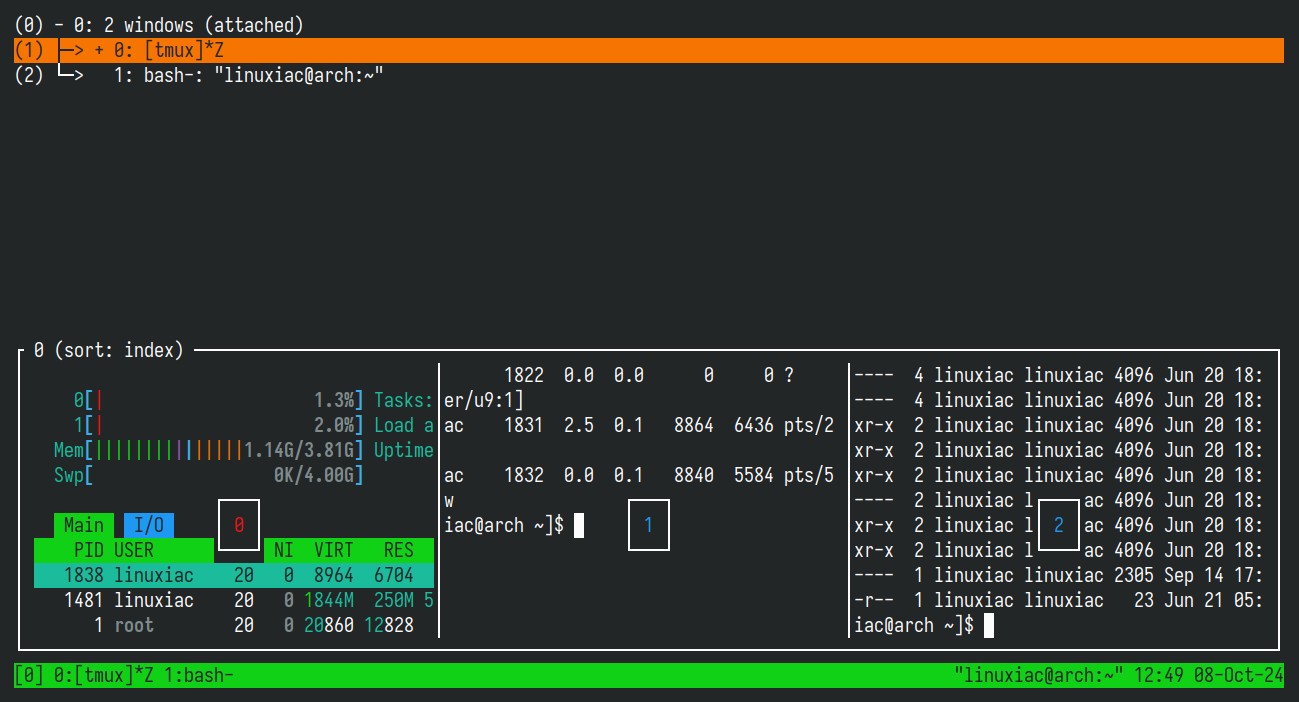
Task: Select htop root process PID 1
Action: pyautogui.click(x=234, y=625)
